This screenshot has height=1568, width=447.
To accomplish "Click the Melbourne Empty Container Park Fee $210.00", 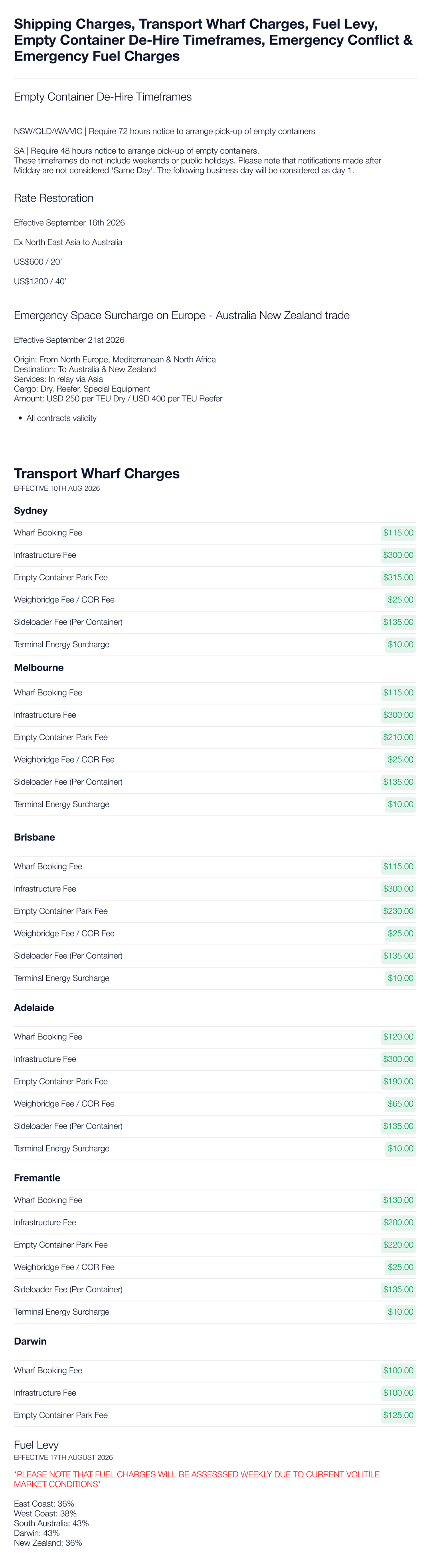I will click(x=398, y=737).
